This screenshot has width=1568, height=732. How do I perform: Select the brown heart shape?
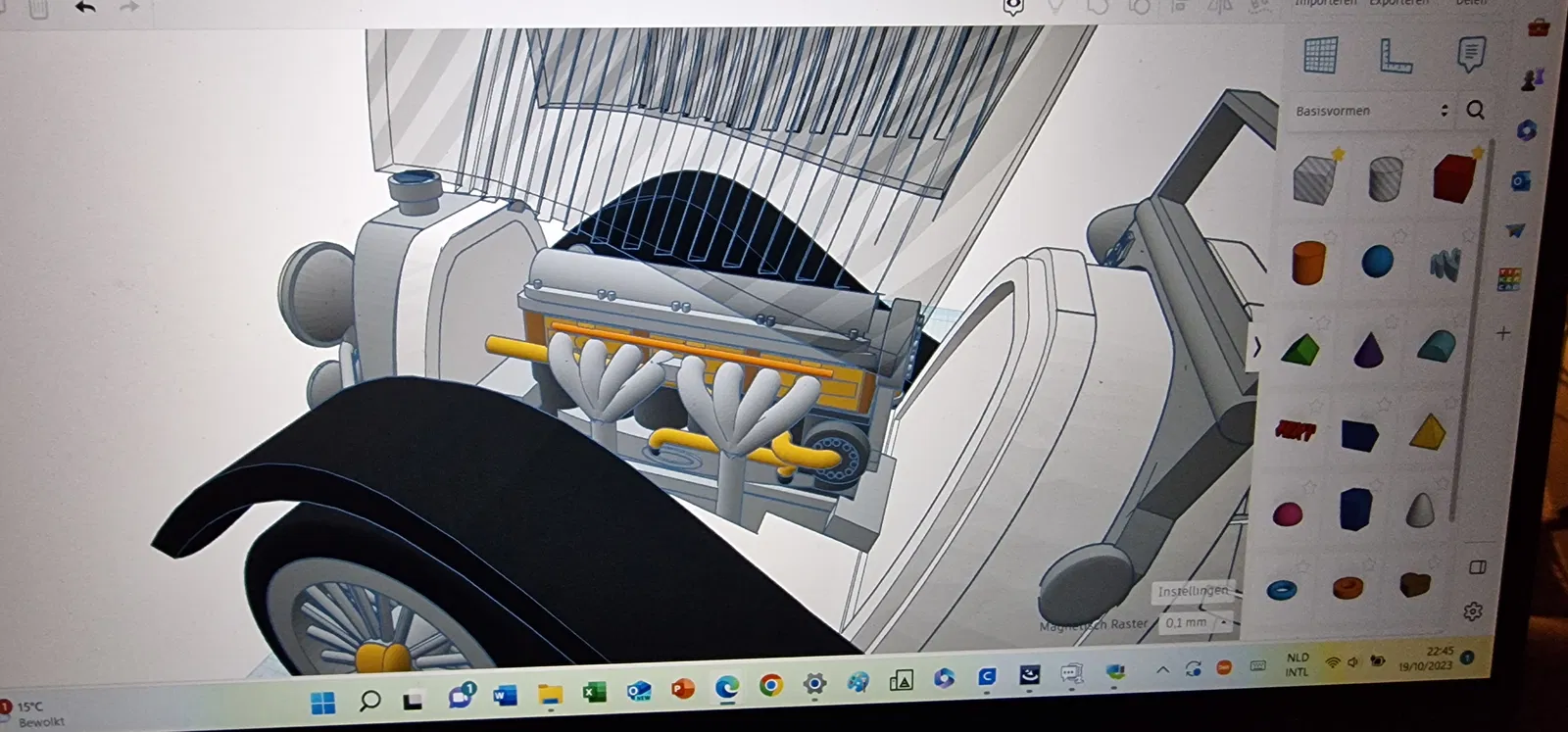point(1414,585)
